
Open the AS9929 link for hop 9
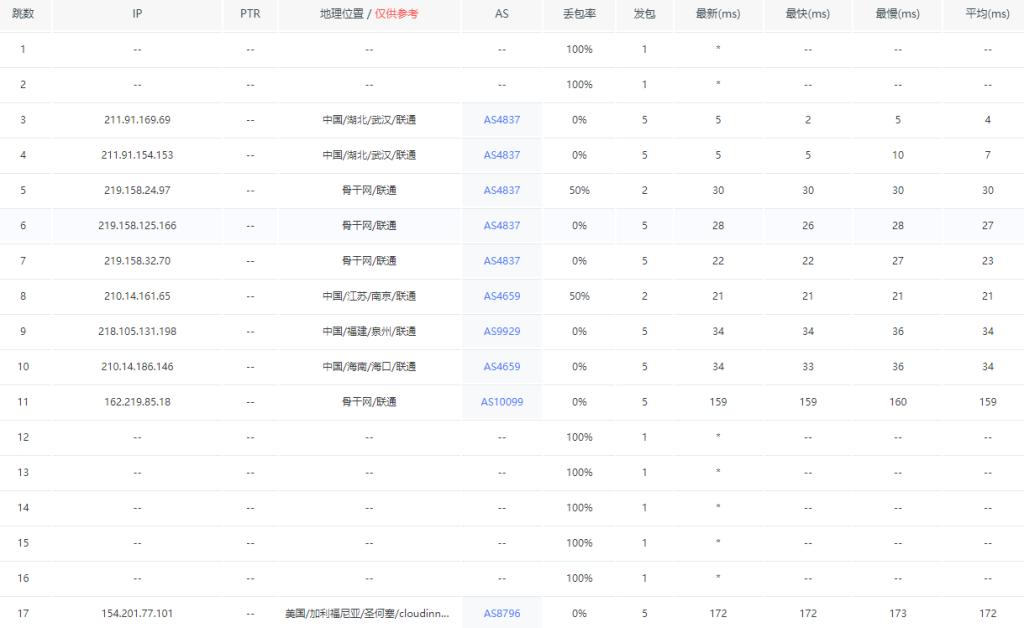click(501, 331)
